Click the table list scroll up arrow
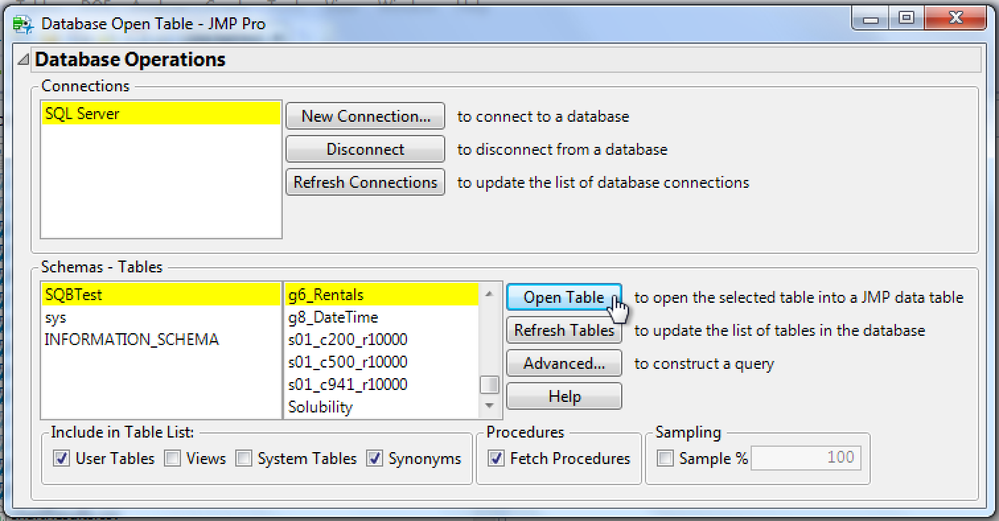 [x=489, y=294]
